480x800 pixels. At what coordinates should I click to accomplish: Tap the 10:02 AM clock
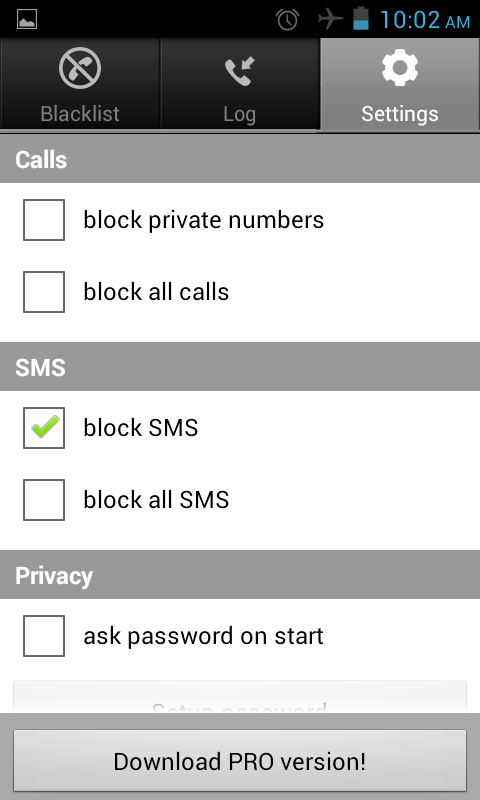tap(425, 20)
